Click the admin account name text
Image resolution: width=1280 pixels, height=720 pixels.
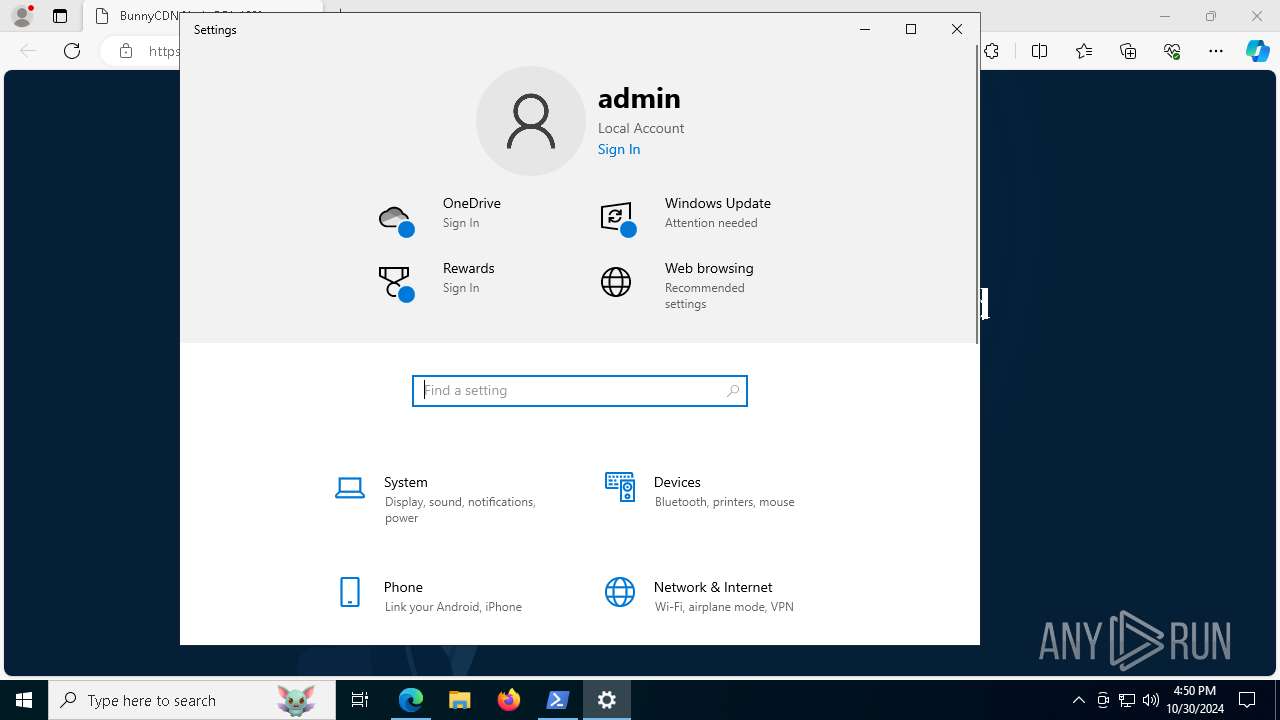(639, 98)
